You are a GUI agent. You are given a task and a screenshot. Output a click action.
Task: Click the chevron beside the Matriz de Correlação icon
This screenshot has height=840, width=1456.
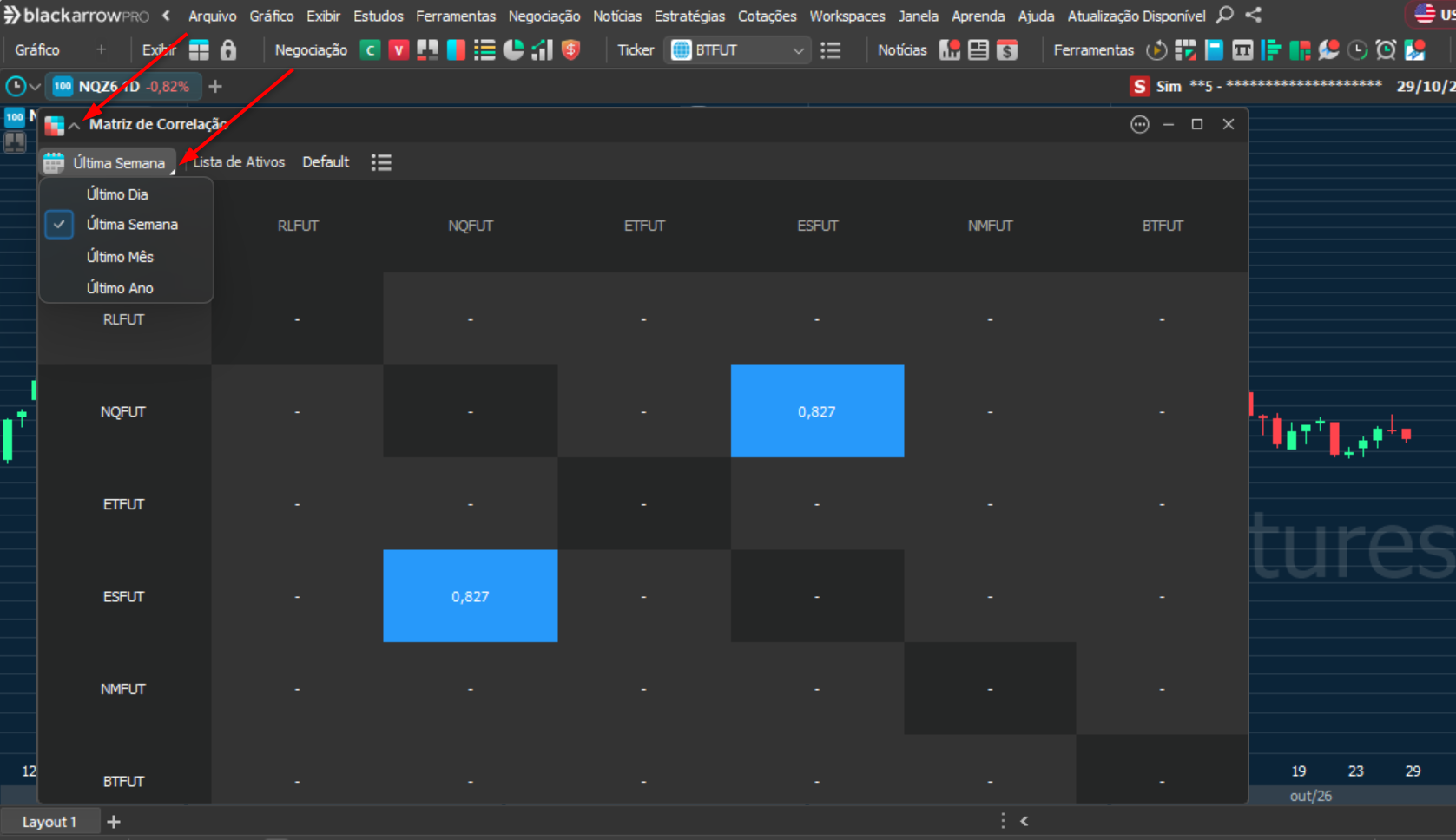pyautogui.click(x=75, y=126)
